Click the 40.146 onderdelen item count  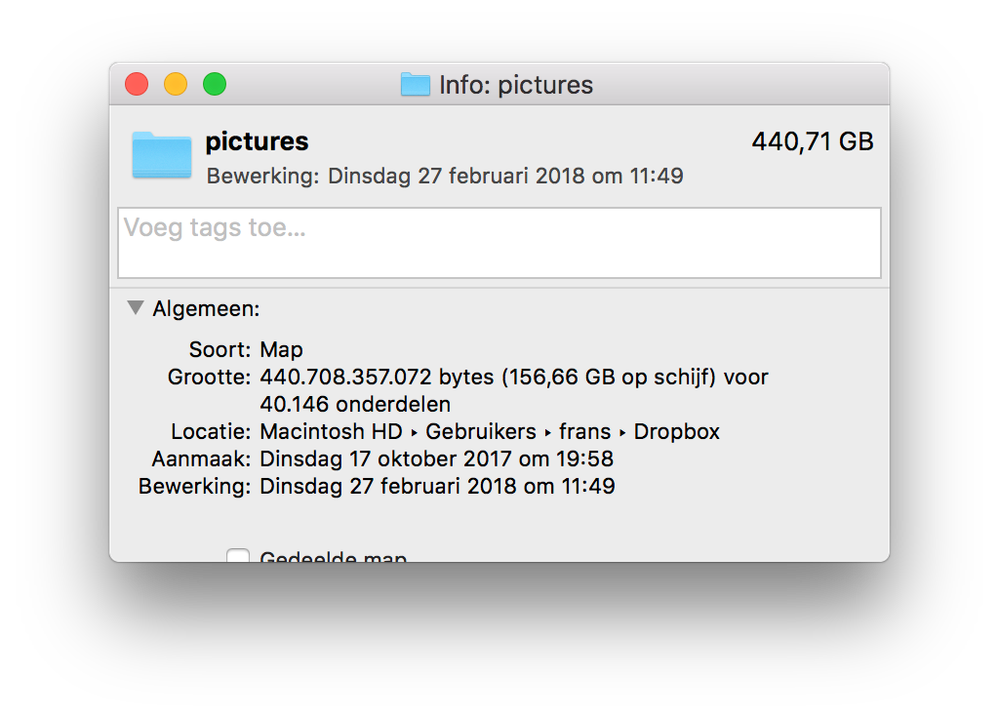[x=355, y=405]
